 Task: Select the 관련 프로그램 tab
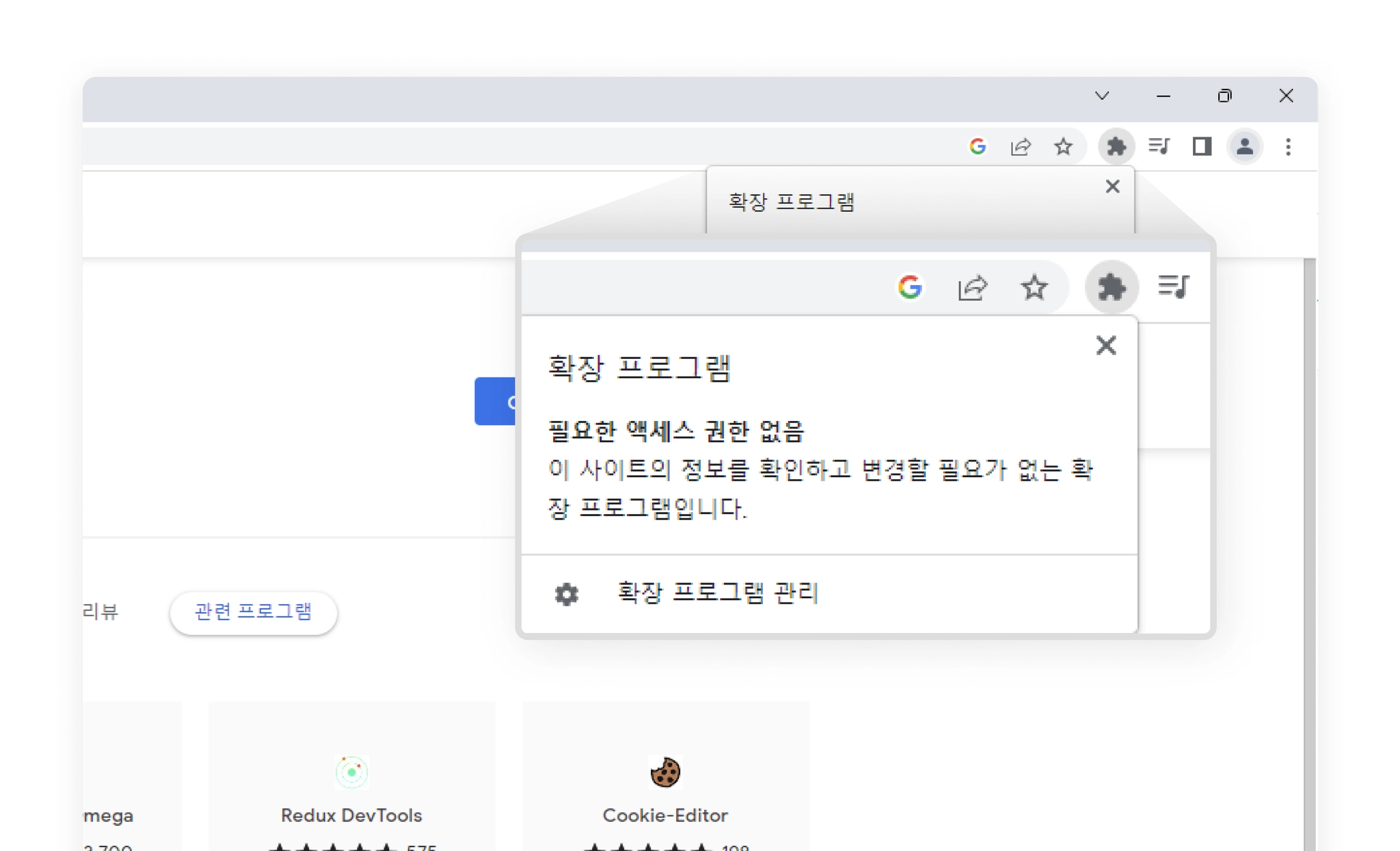(x=253, y=612)
